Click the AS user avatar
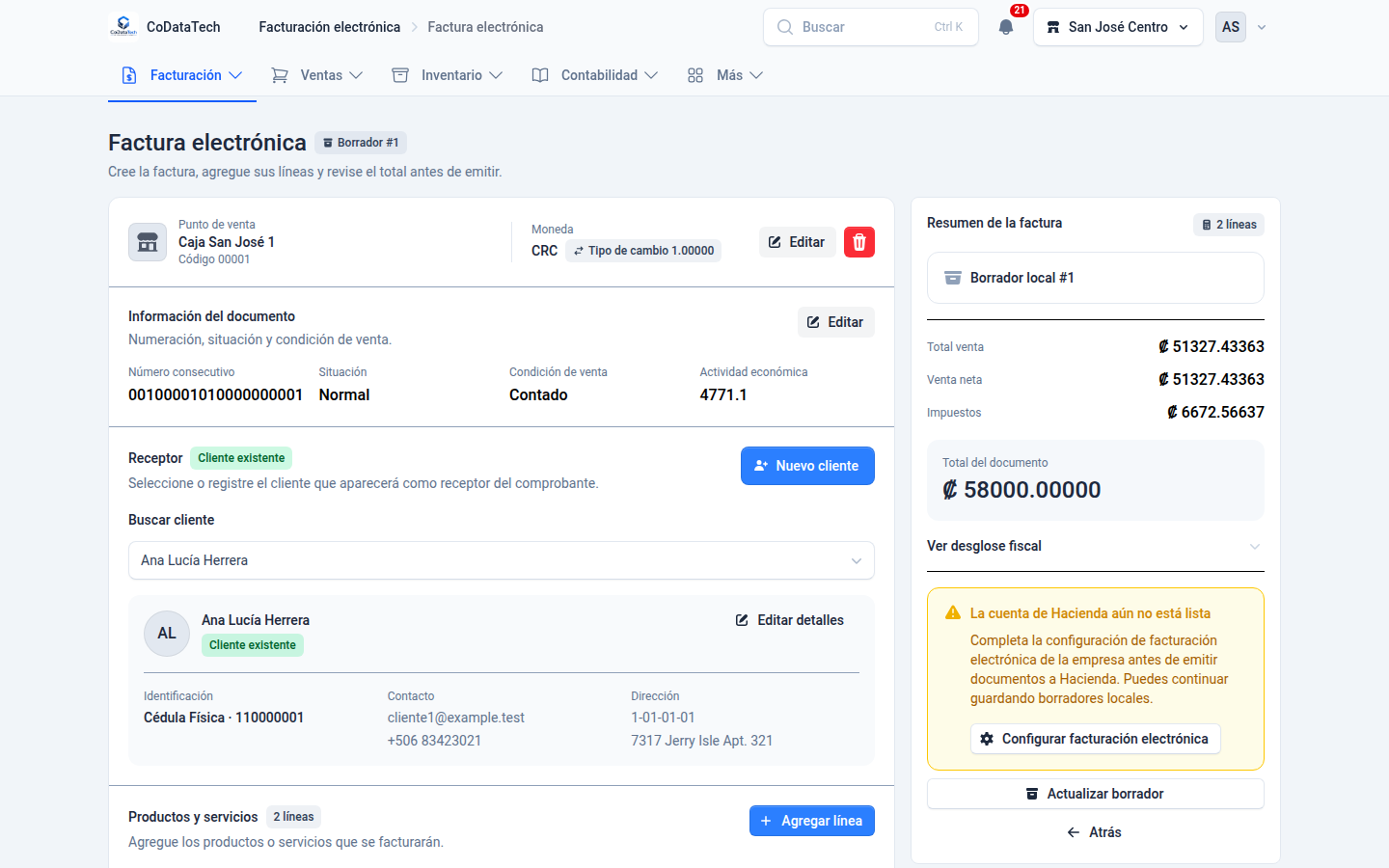Screen dimensions: 1389x868 point(1231,27)
